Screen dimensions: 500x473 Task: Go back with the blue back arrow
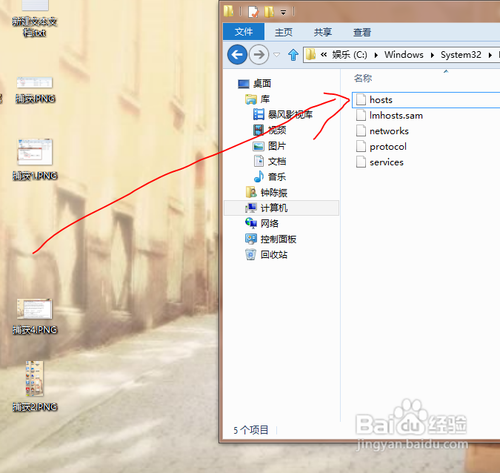pyautogui.click(x=237, y=54)
